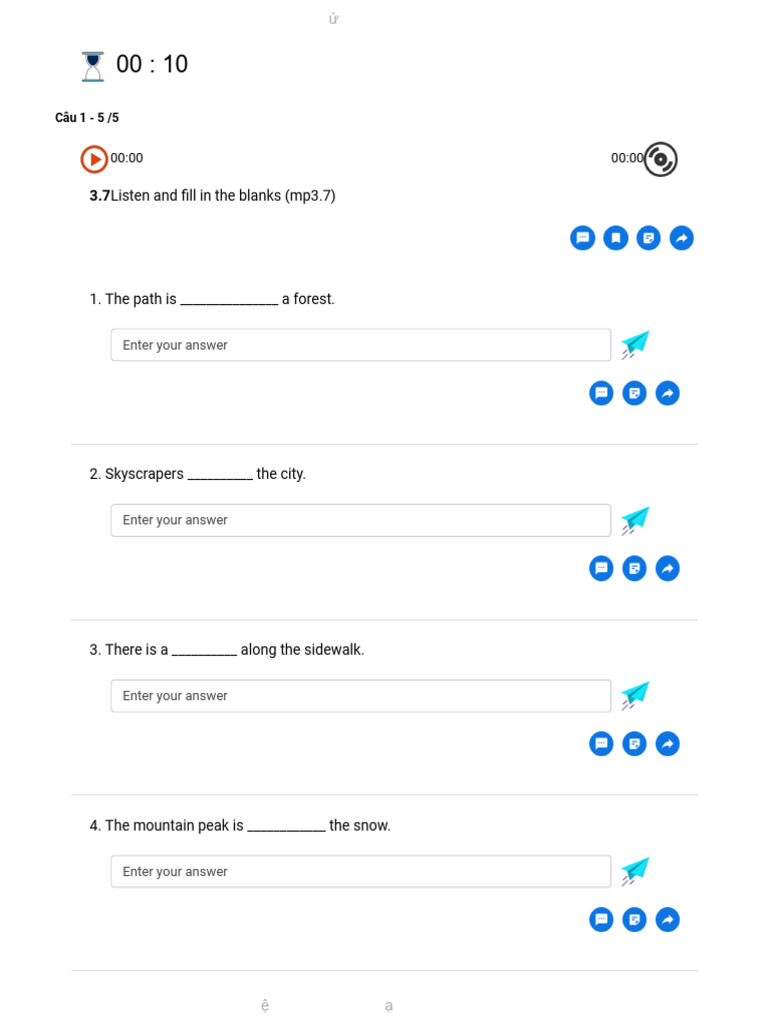Bookmark exercise 3.7
This screenshot has width=768, height=1024.
pyautogui.click(x=616, y=238)
